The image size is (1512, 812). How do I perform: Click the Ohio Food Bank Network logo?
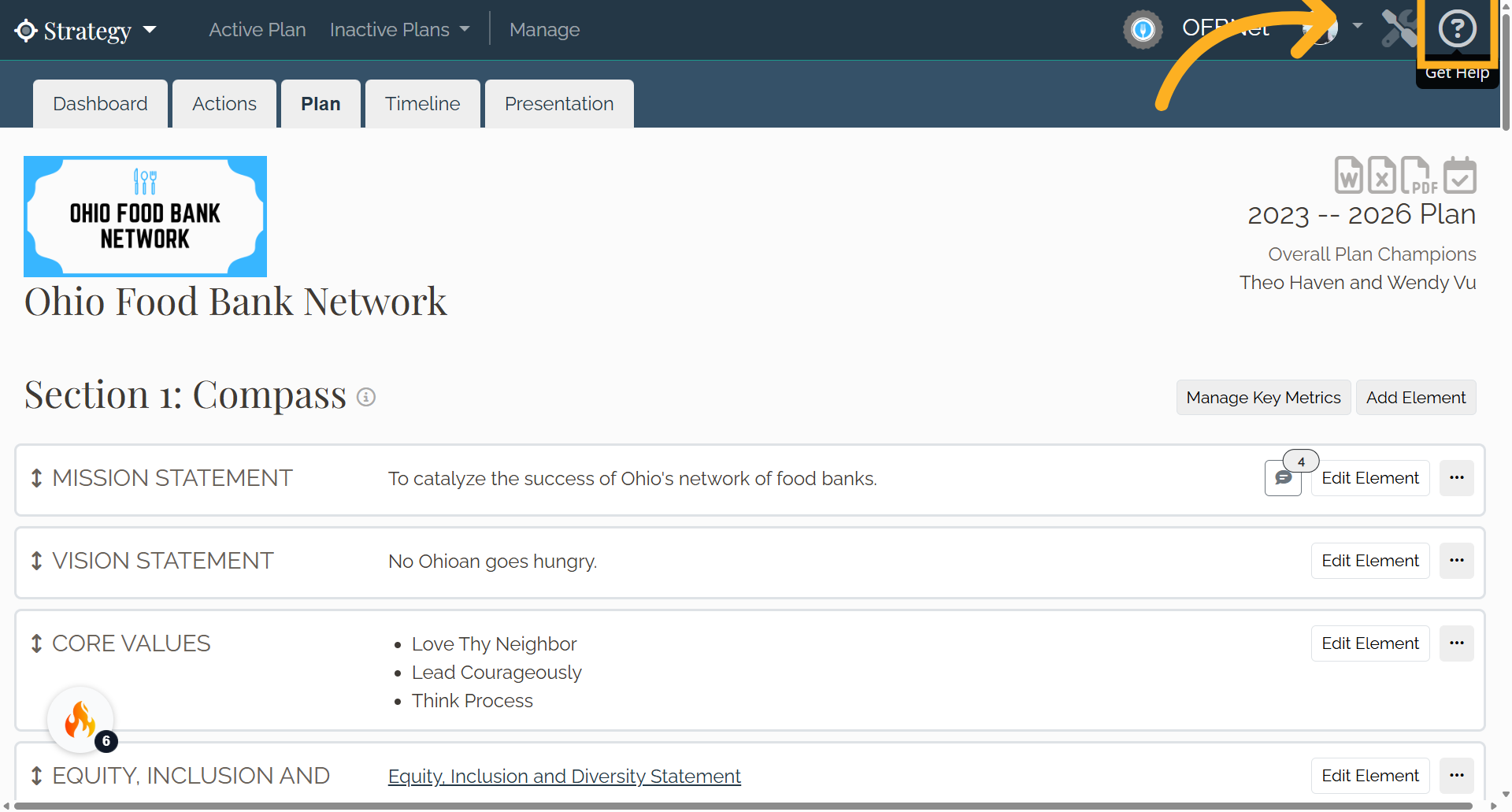(x=145, y=217)
